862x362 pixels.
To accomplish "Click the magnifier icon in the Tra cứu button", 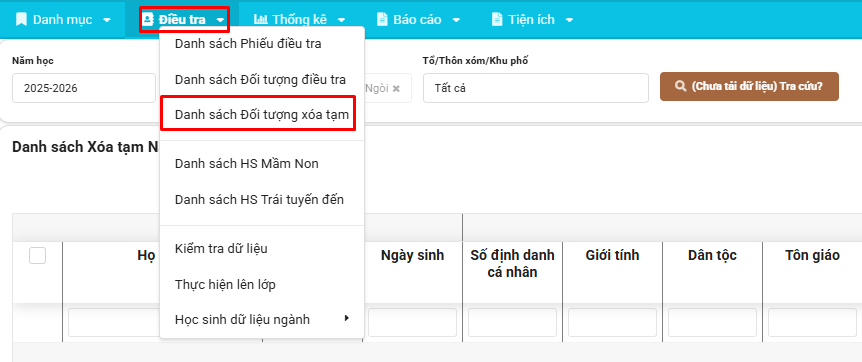I will [681, 87].
